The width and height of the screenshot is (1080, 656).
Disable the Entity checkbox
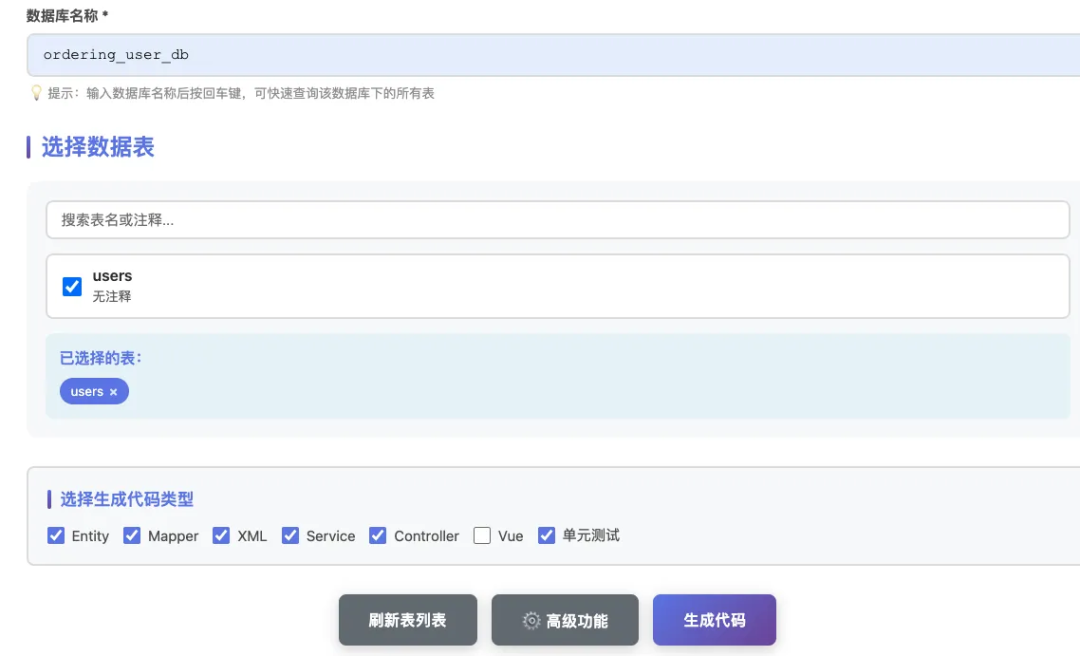pyautogui.click(x=56, y=536)
